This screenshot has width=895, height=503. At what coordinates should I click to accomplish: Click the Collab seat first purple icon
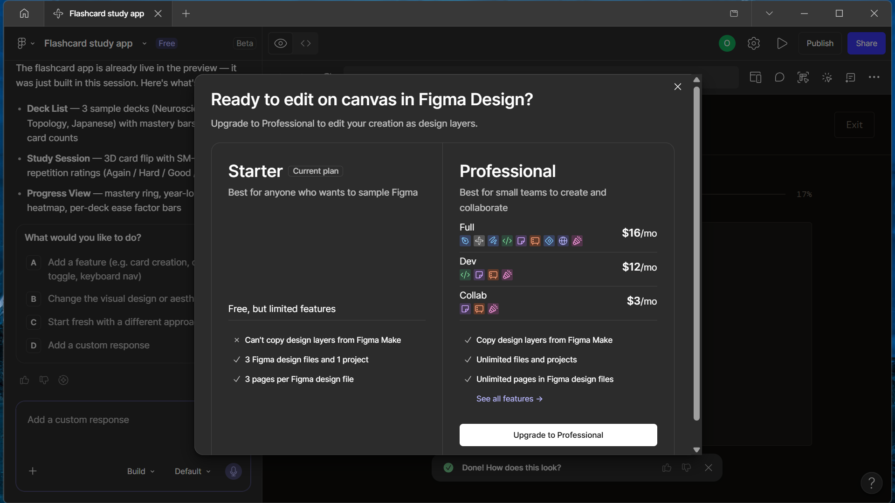point(465,309)
